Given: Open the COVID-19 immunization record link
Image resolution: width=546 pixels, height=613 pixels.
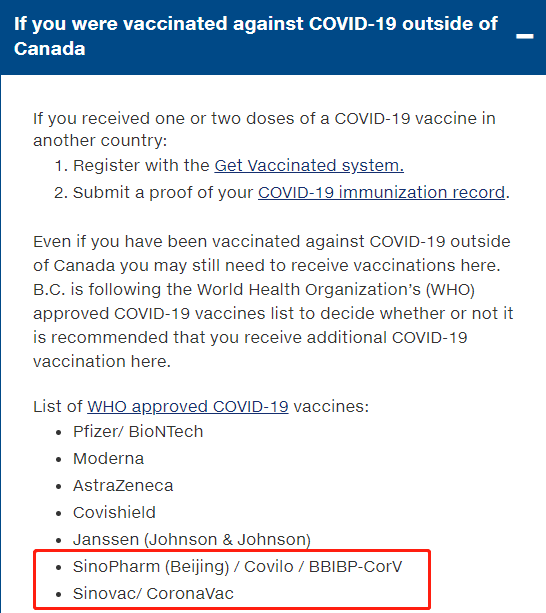Looking at the screenshot, I should pos(381,192).
